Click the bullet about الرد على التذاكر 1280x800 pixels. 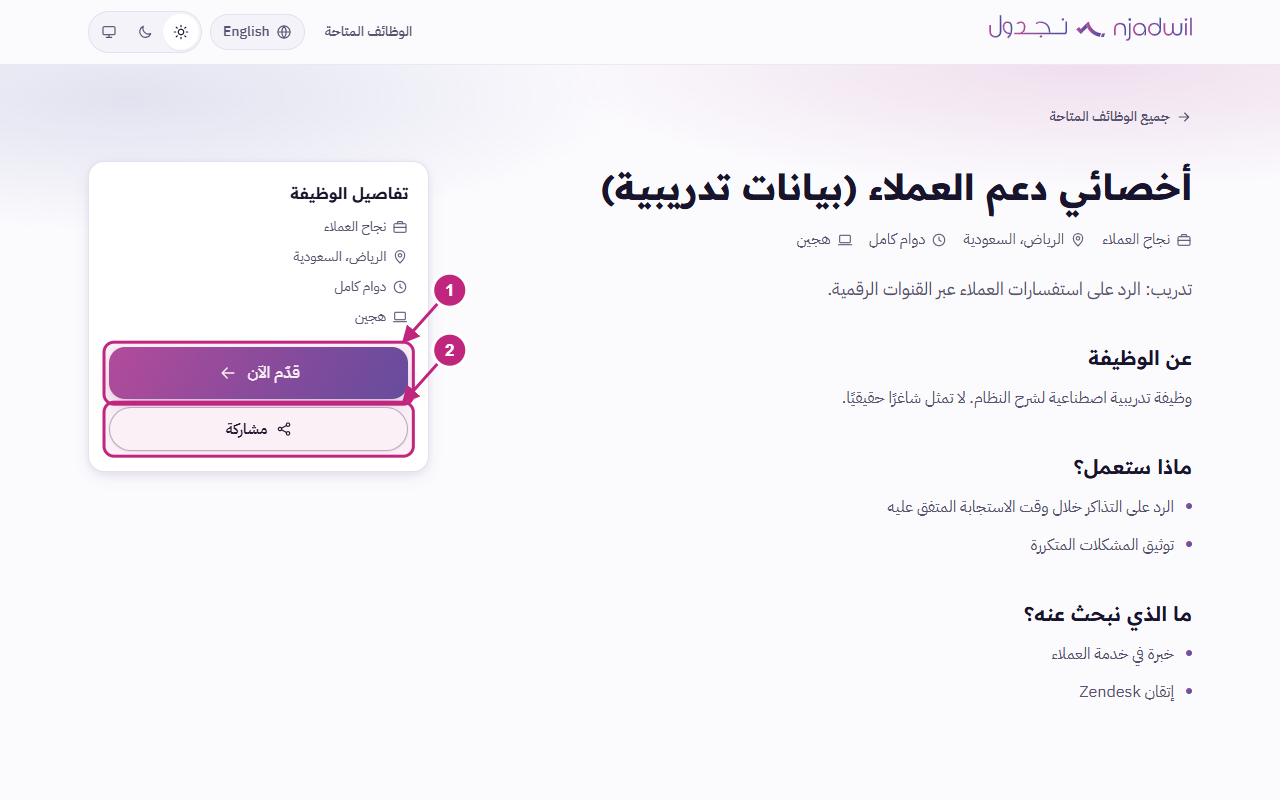(1030, 507)
